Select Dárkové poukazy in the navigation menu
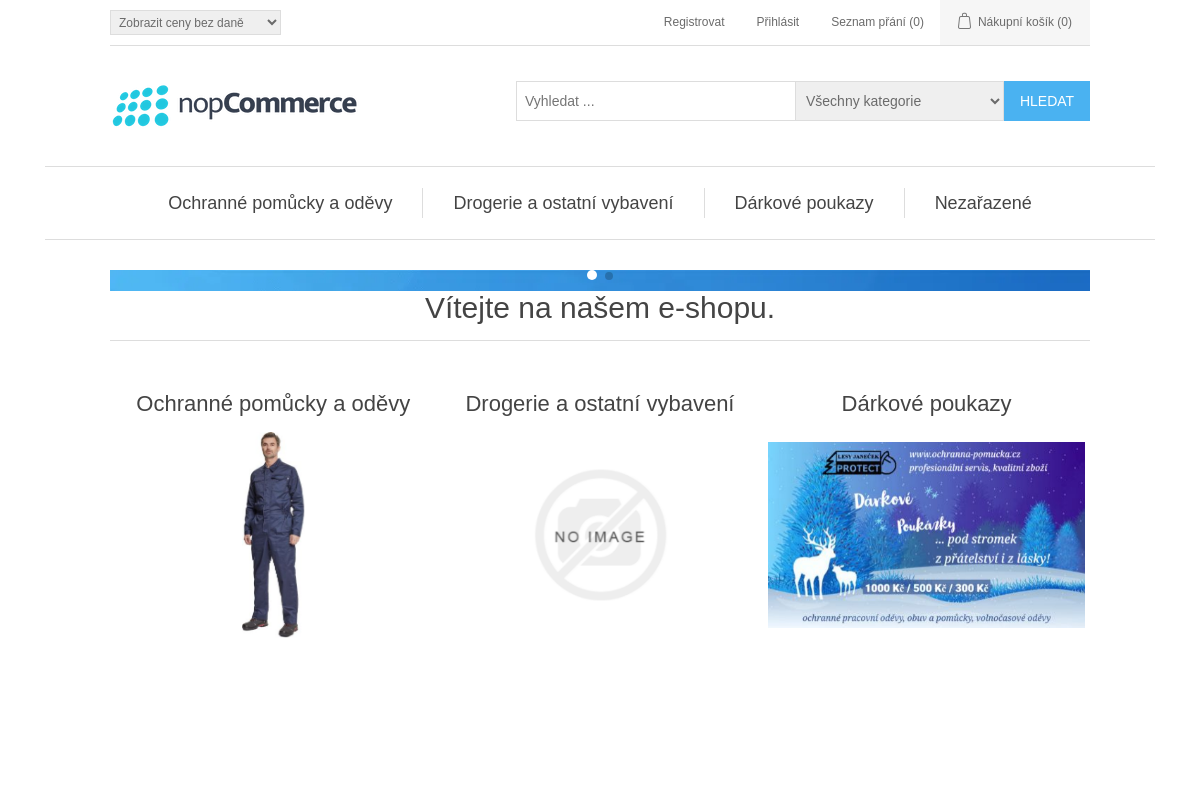 804,203
